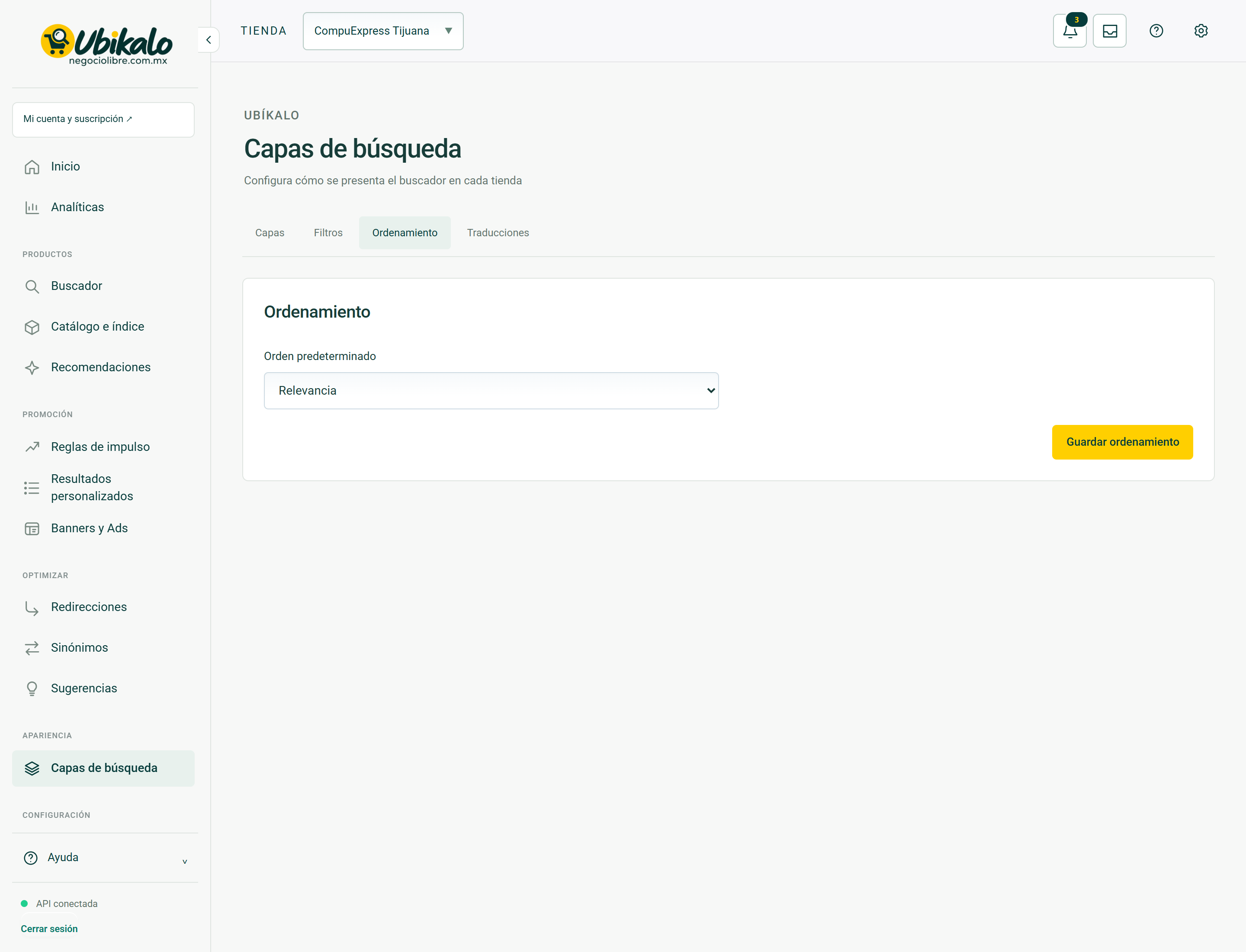Image resolution: width=1246 pixels, height=952 pixels.
Task: Open Sinónimos menu item
Action: click(x=103, y=648)
